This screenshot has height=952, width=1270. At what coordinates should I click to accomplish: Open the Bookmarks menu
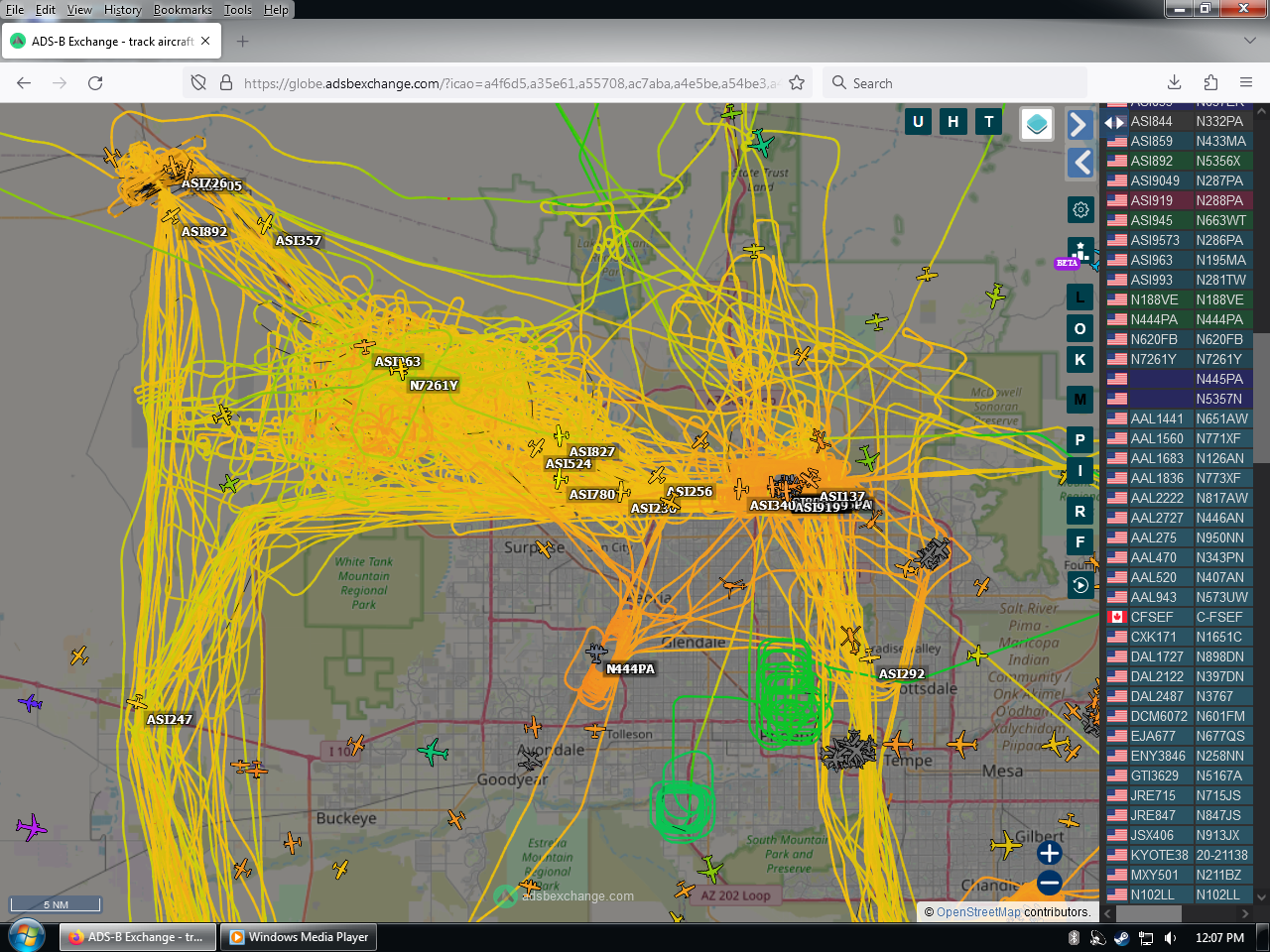(183, 10)
